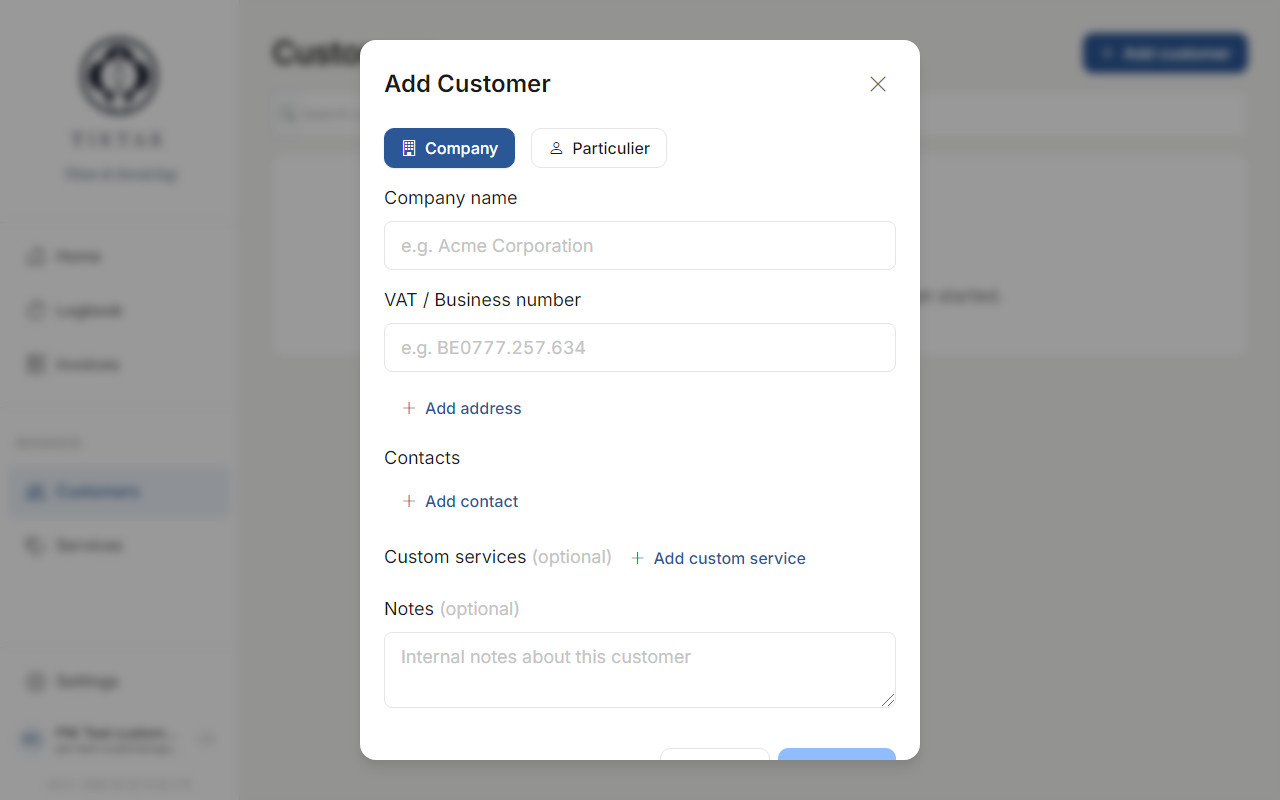Focus the Company name input field
Screen dimensions: 1280x800
click(639, 245)
